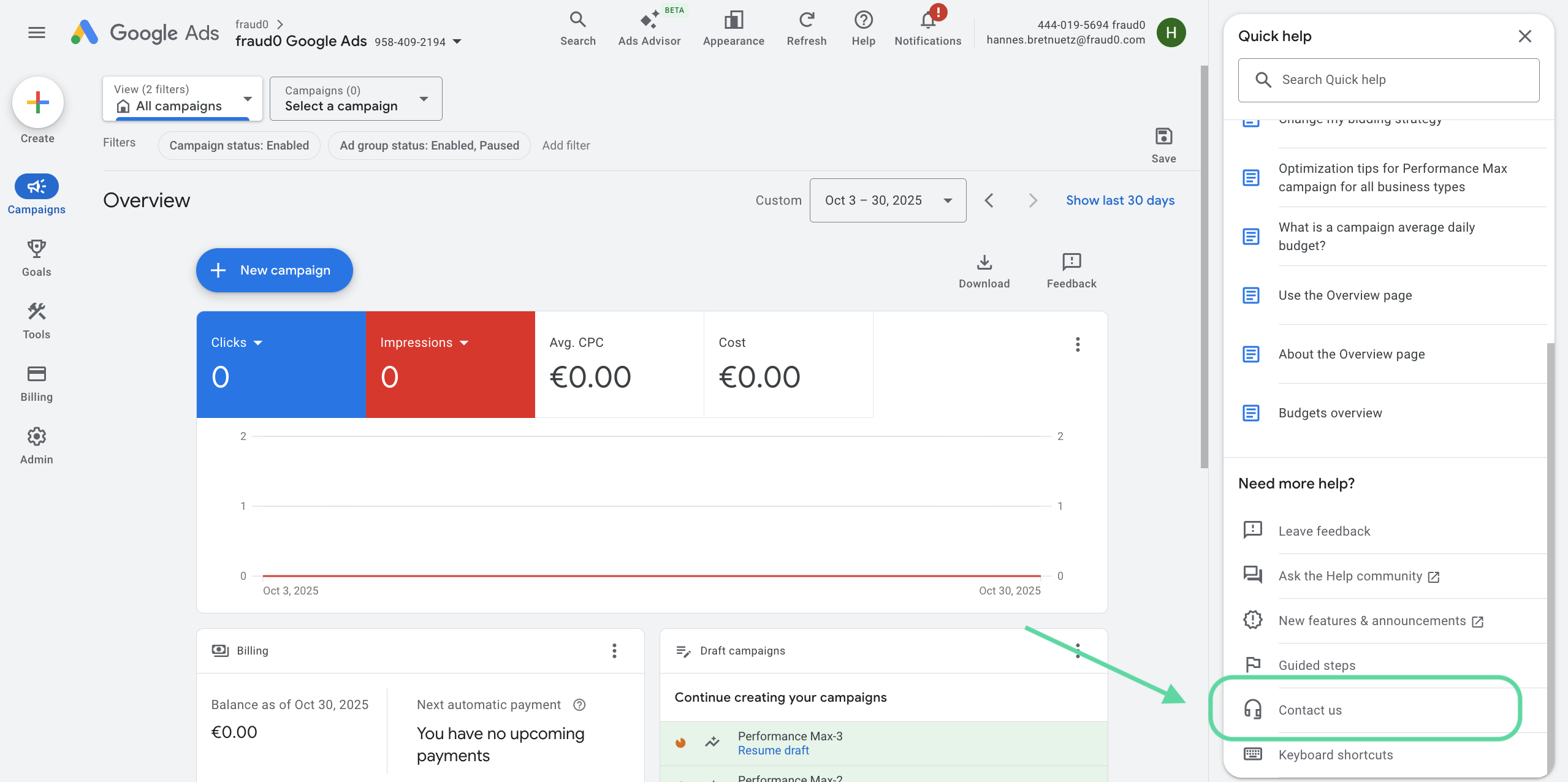The image size is (1568, 782).
Task: Open the Notifications bell
Action: 927,28
